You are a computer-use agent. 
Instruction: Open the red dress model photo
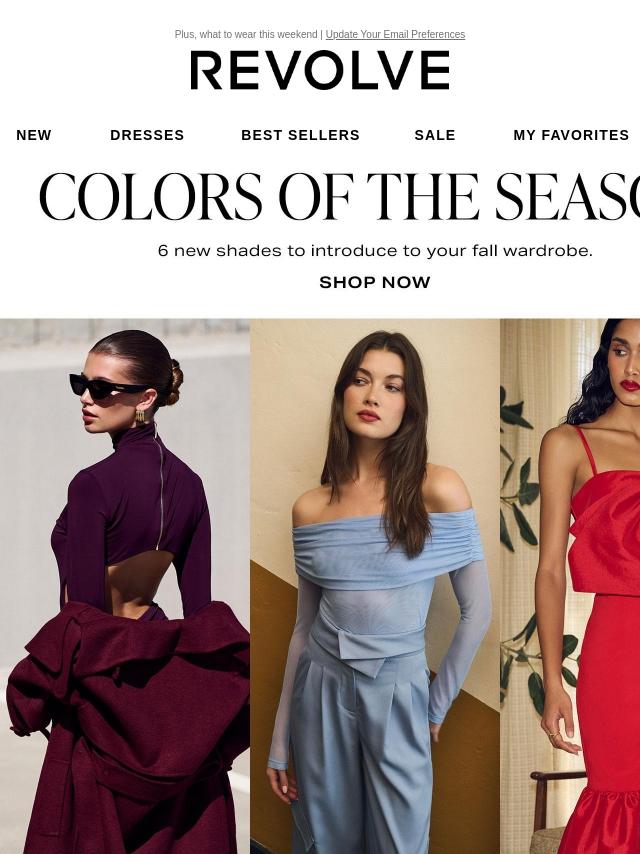coord(570,586)
